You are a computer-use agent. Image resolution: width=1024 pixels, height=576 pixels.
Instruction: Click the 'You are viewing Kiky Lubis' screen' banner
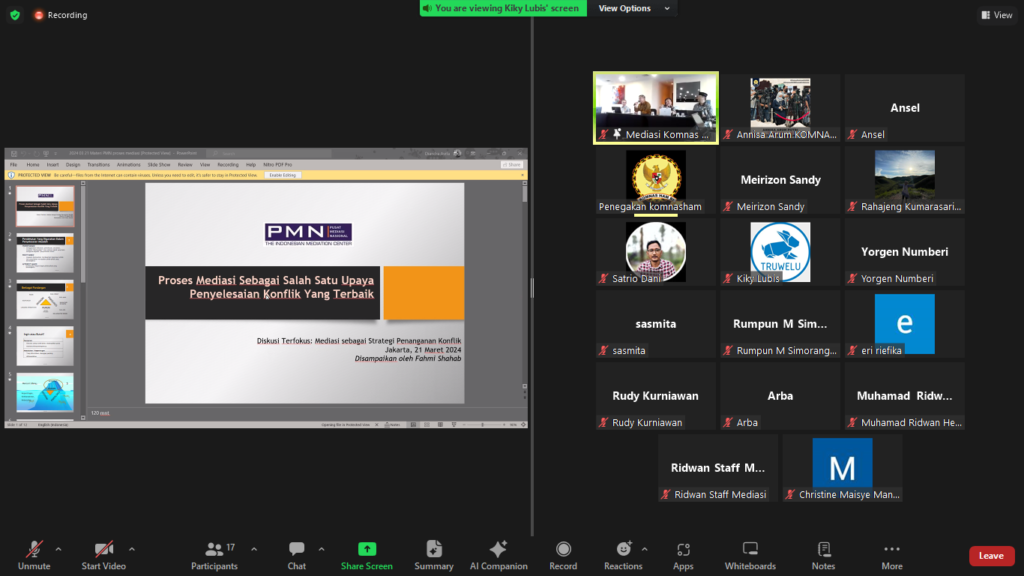pos(503,8)
